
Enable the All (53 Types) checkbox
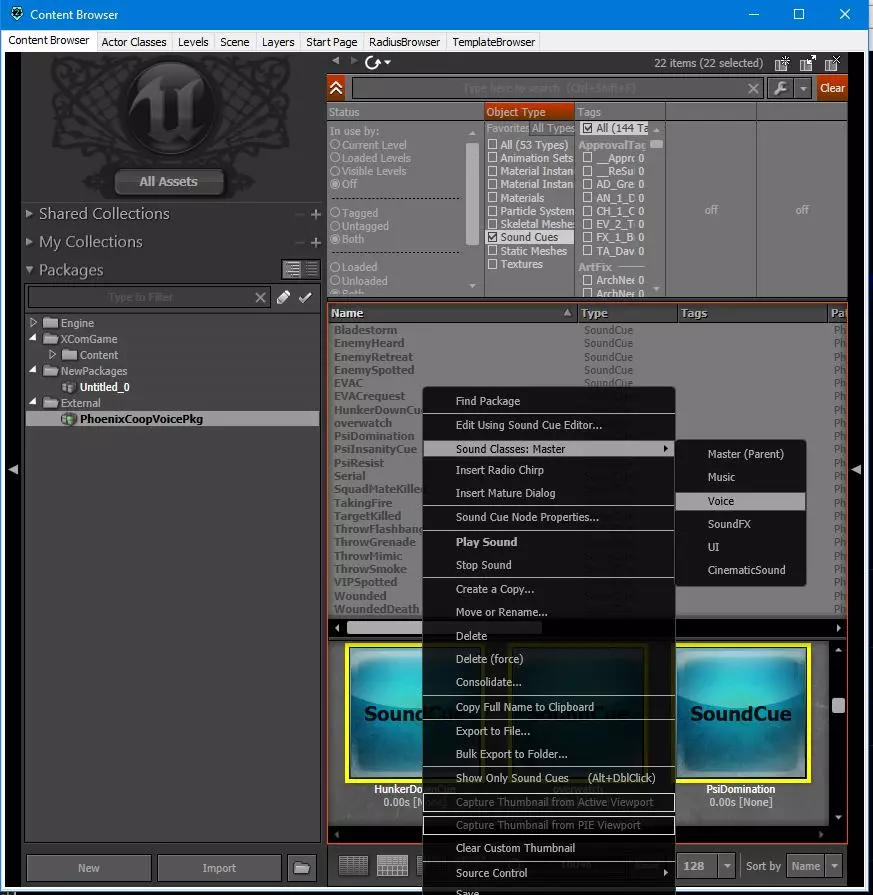492,144
